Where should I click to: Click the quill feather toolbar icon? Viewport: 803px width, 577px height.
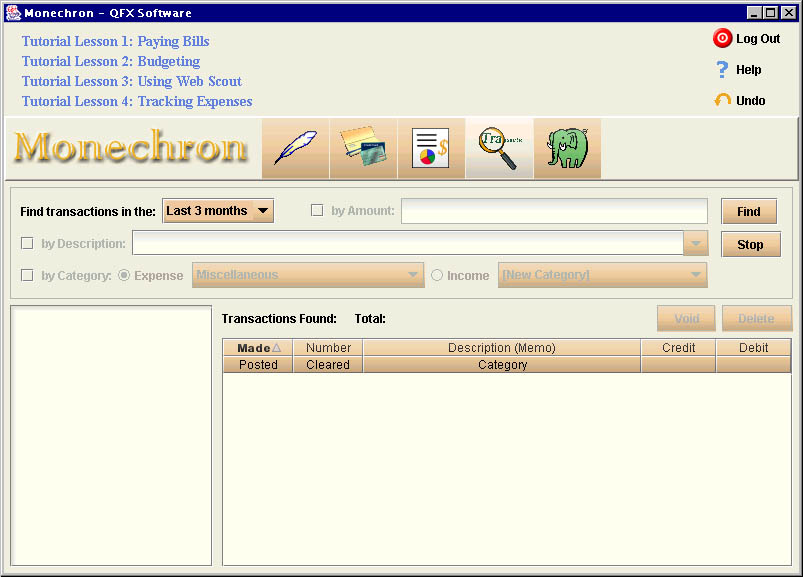click(296, 148)
